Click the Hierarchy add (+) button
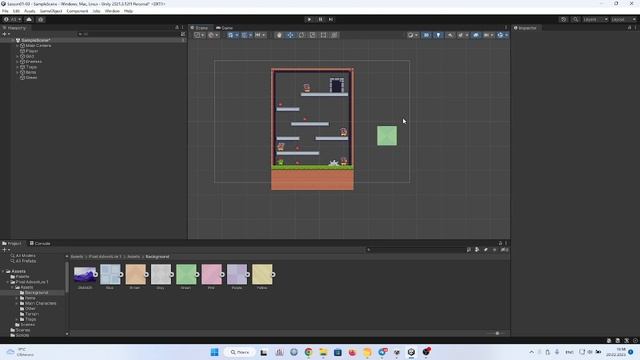Screen dimensions: 640x360 (x=6, y=34)
